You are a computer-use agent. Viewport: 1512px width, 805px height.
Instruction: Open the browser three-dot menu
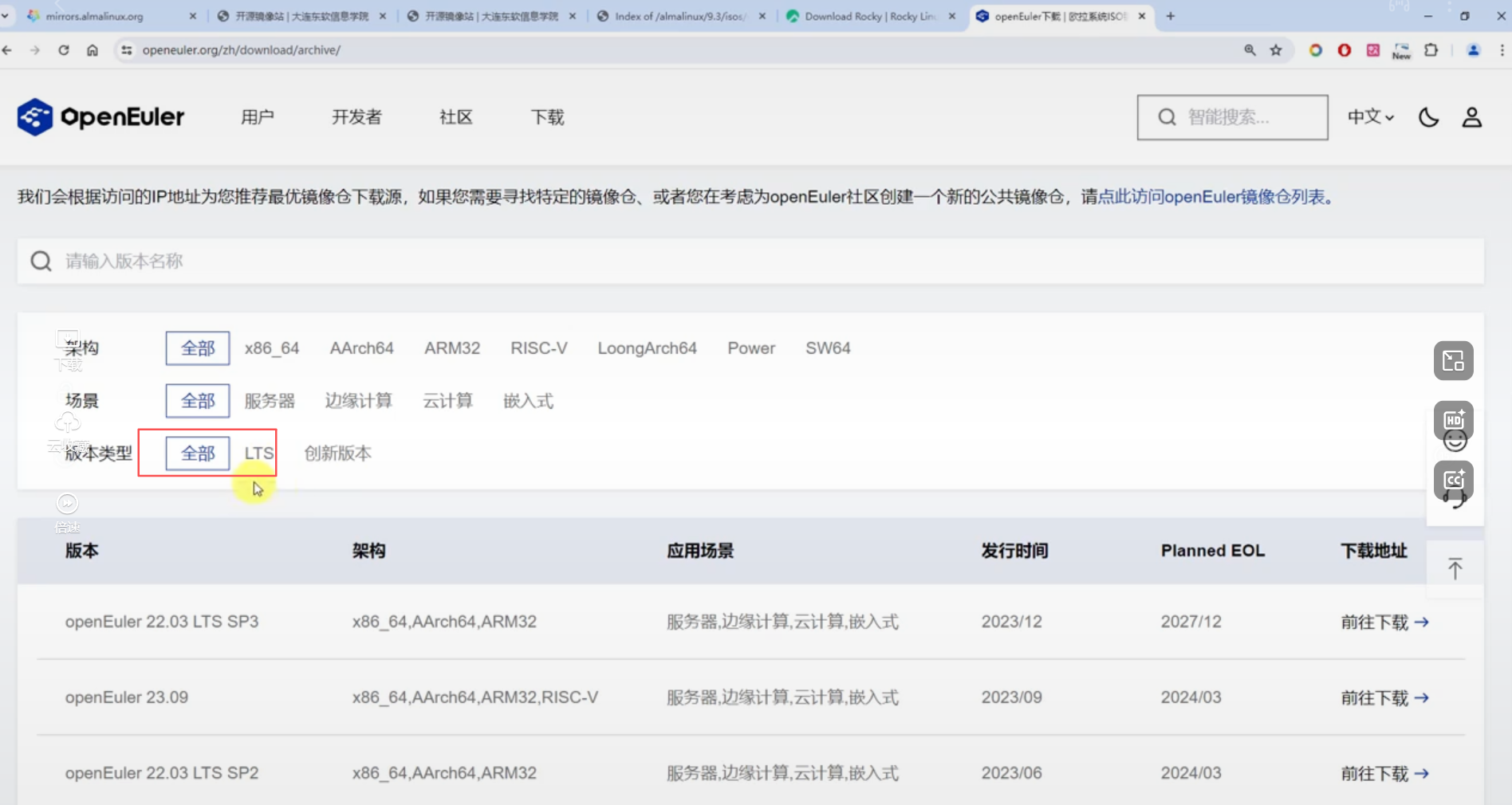(1502, 50)
